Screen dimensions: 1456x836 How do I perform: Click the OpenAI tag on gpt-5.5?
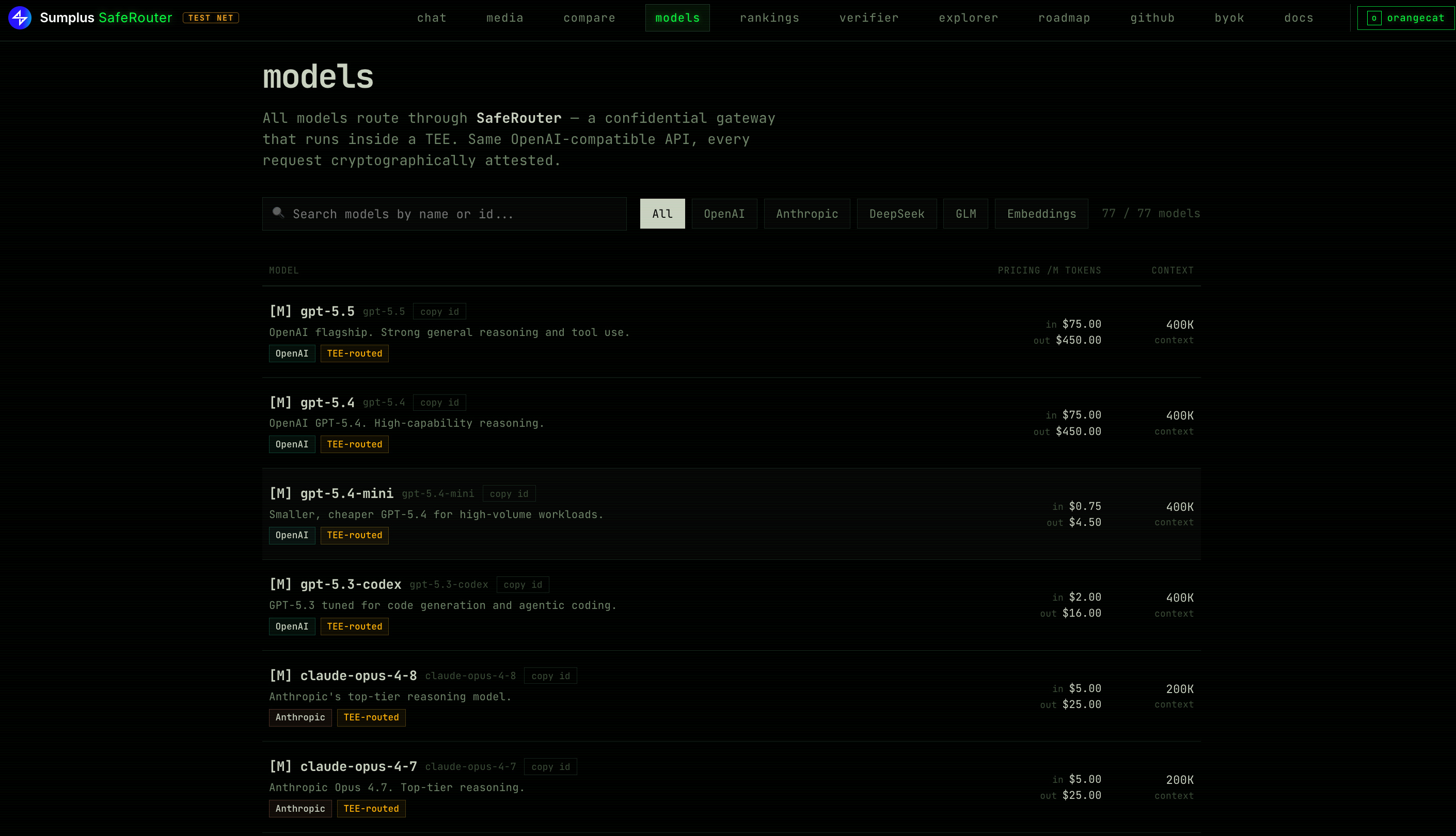coord(292,353)
